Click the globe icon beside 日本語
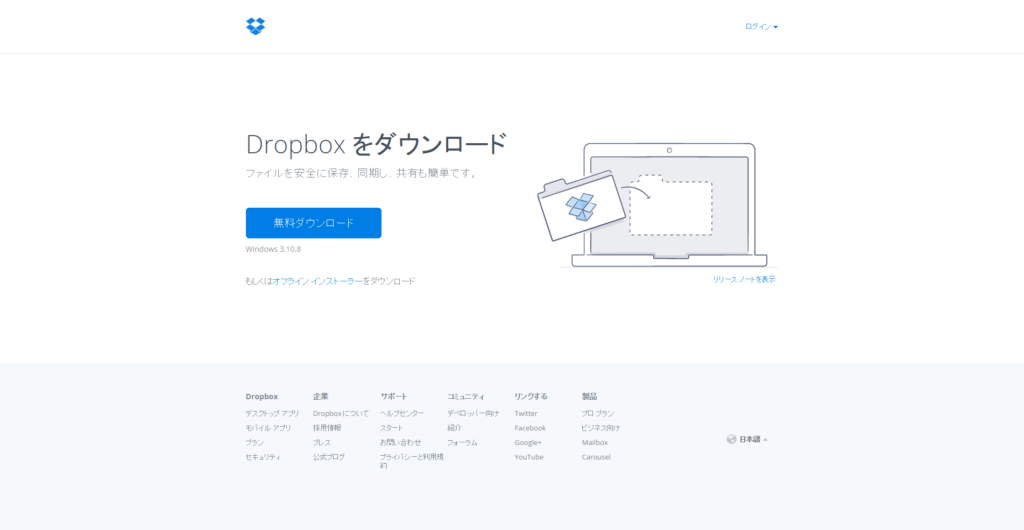Image resolution: width=1024 pixels, height=530 pixels. pyautogui.click(x=731, y=439)
